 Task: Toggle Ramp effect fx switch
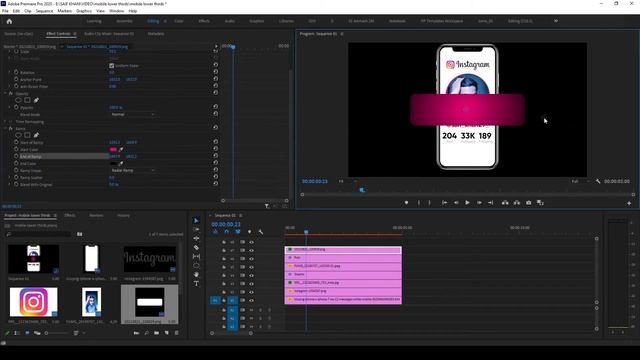click(x=11, y=129)
